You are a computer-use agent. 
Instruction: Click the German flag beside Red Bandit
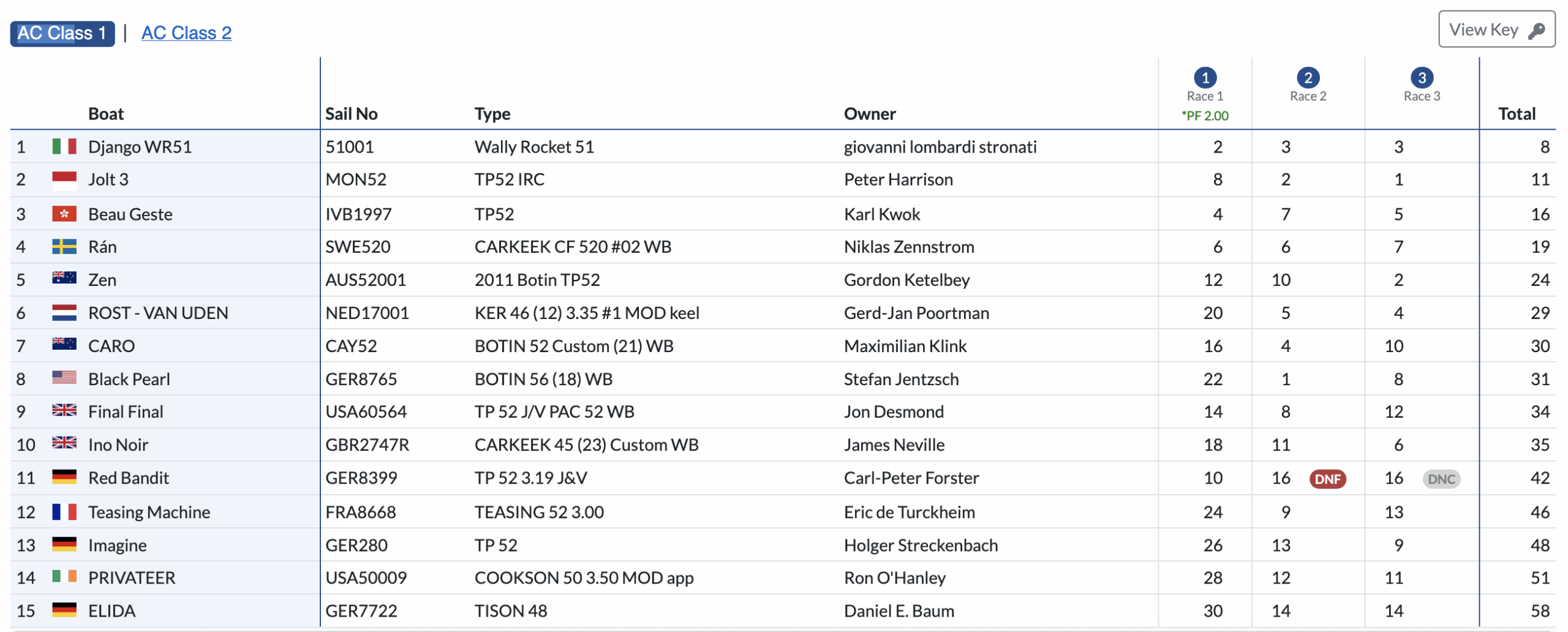[64, 477]
